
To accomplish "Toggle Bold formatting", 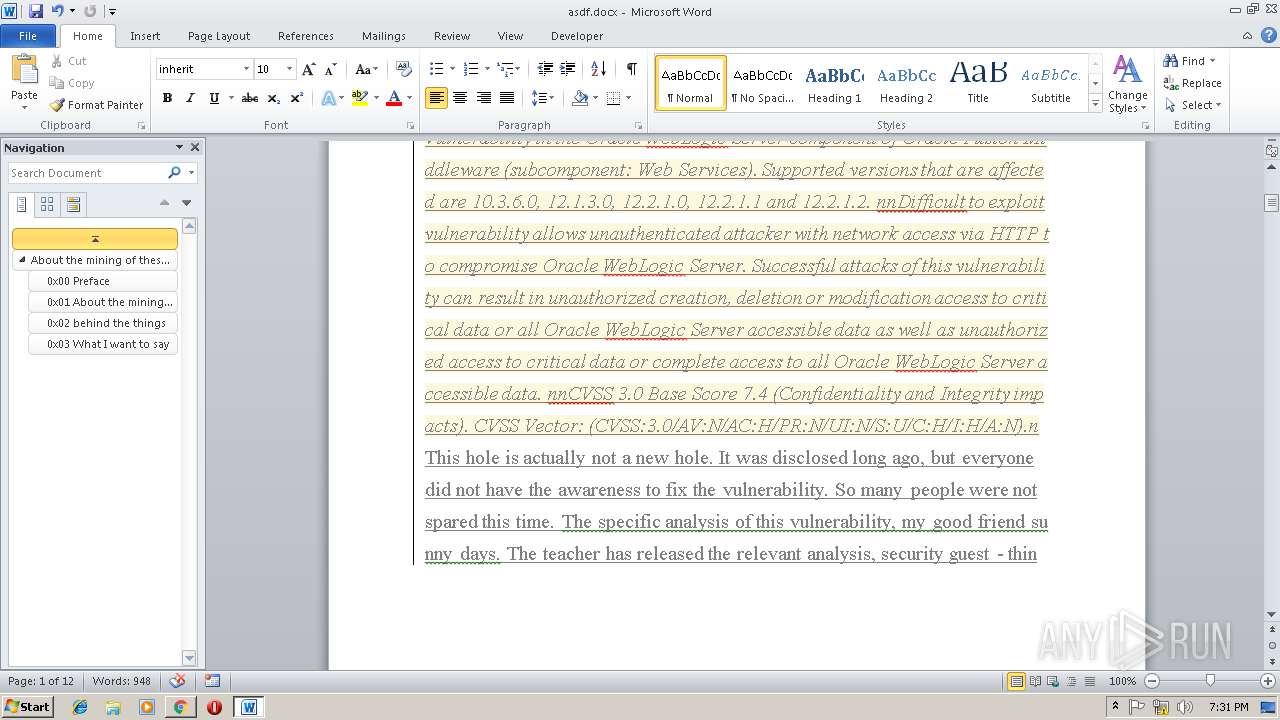I will 167,98.
